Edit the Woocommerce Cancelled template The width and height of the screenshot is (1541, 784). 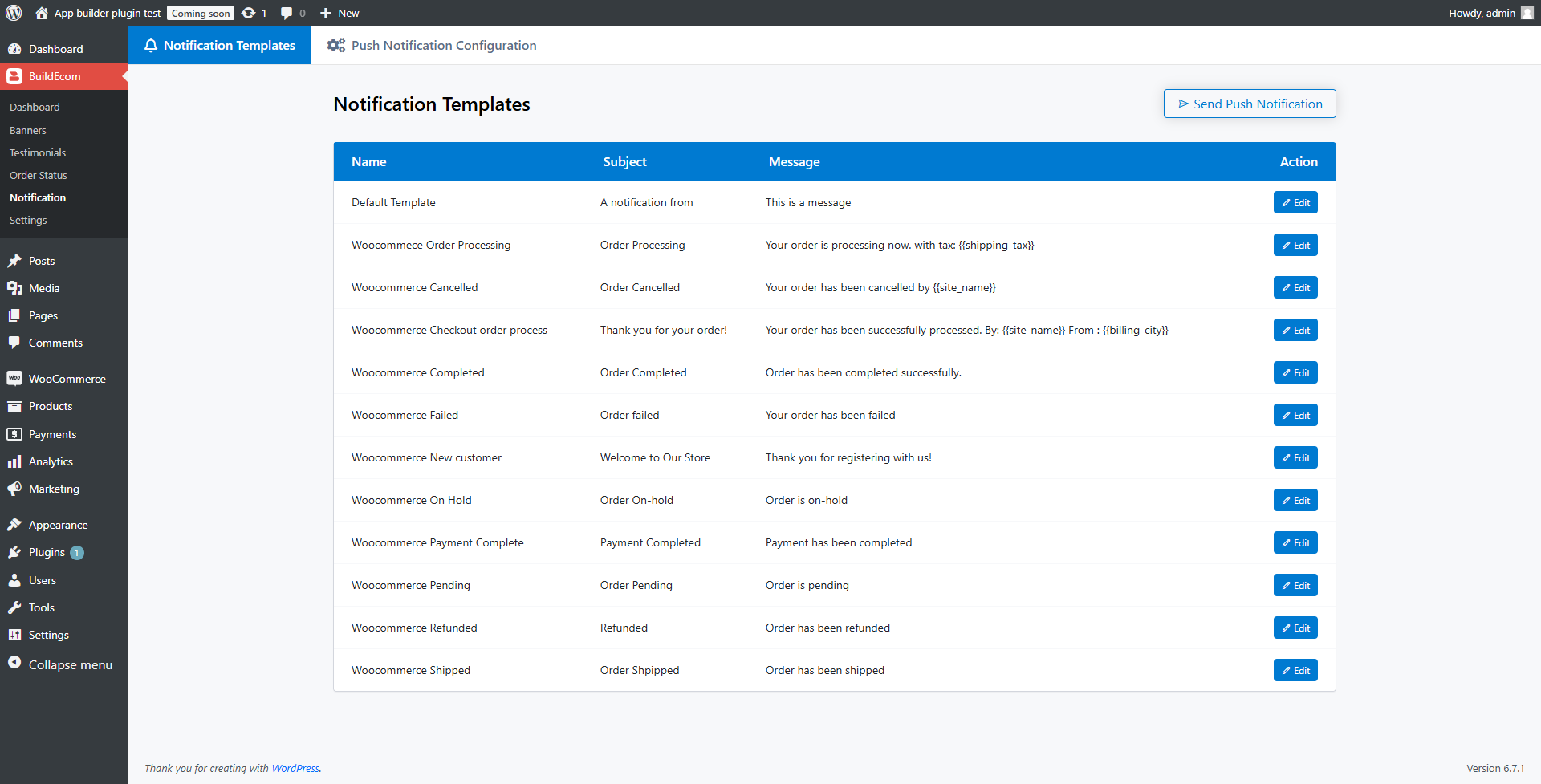[x=1295, y=287]
